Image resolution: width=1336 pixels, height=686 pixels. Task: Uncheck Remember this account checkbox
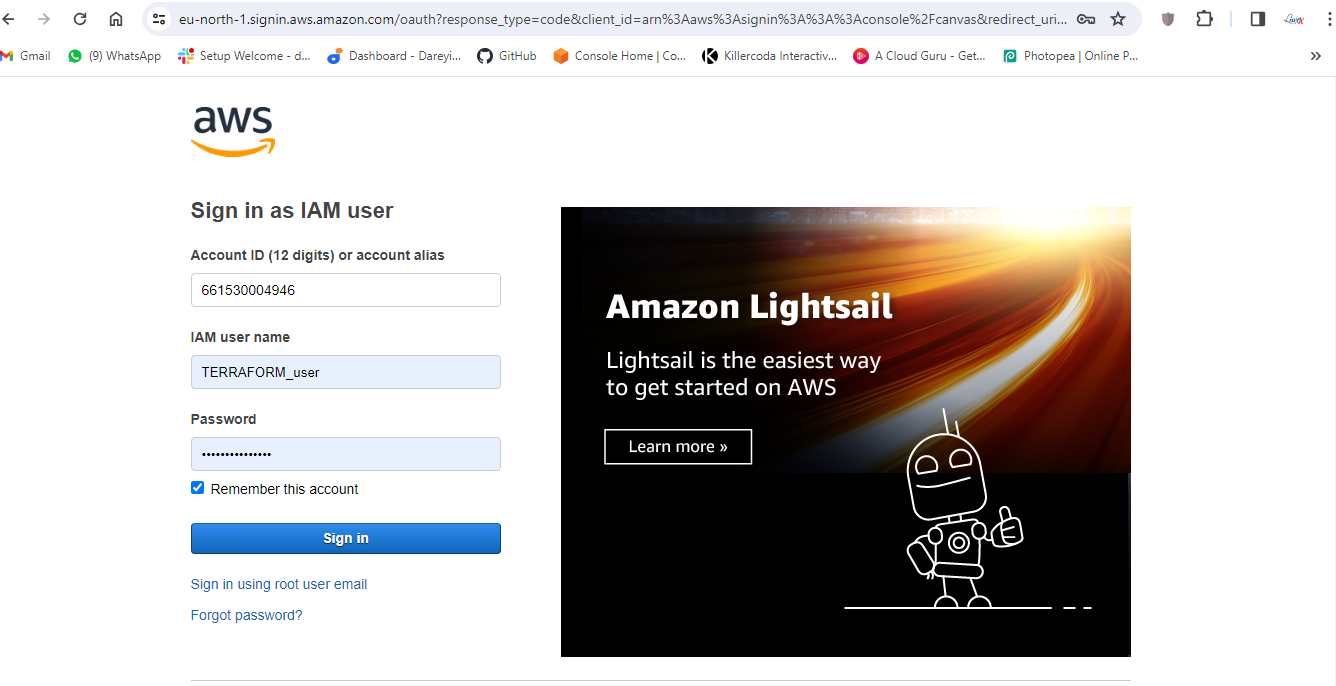pyautogui.click(x=198, y=488)
